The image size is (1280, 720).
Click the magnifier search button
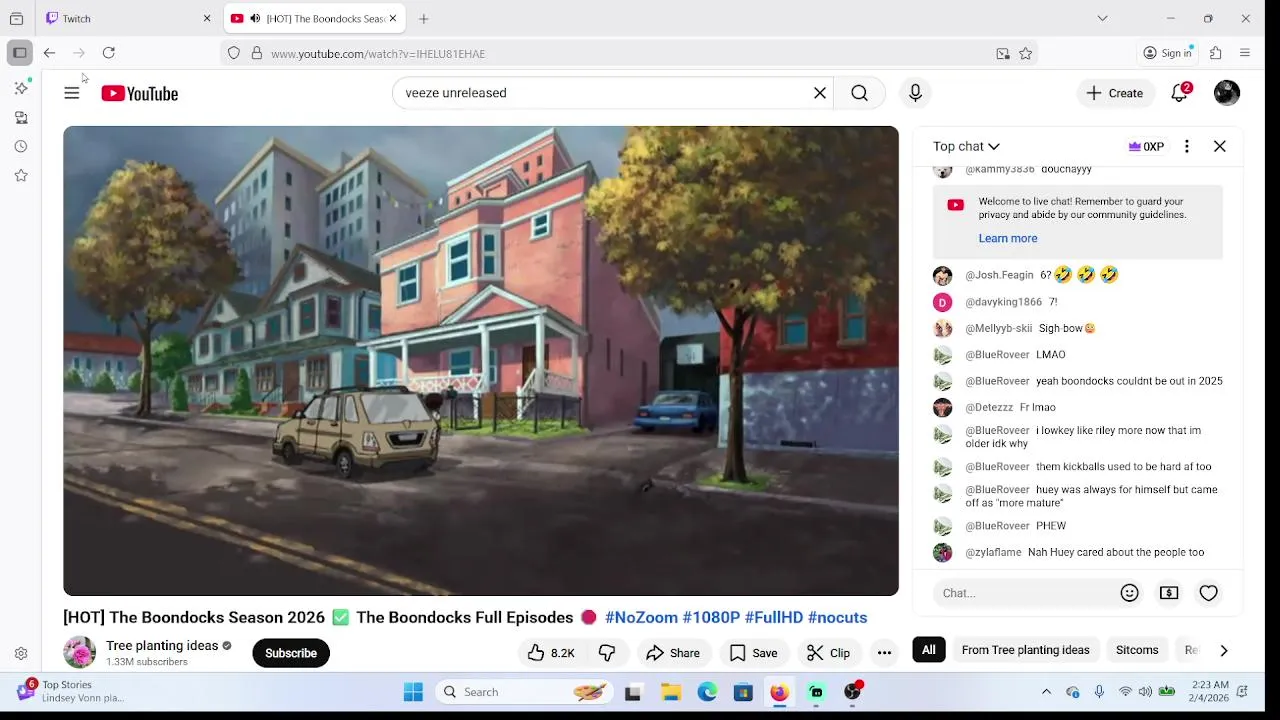pyautogui.click(x=859, y=93)
